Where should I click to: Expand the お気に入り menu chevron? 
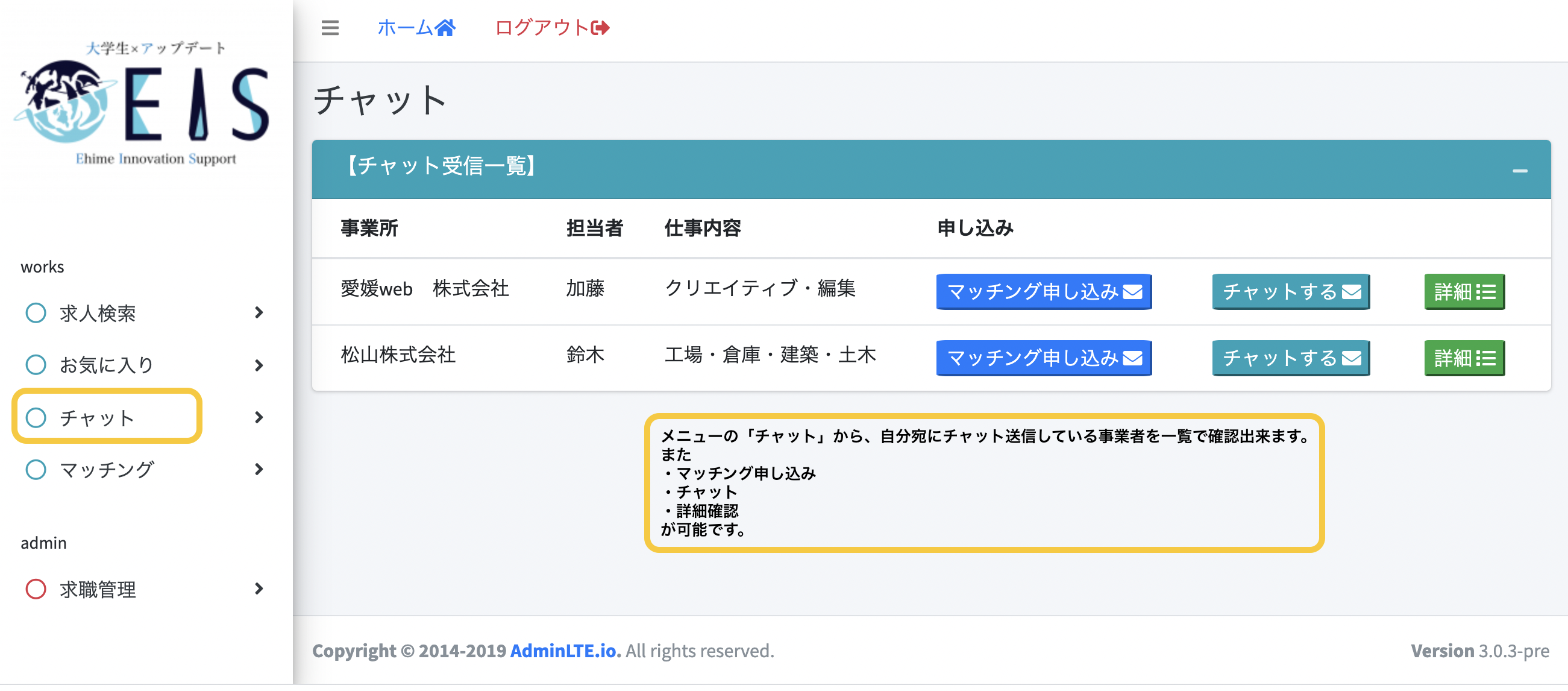259,365
